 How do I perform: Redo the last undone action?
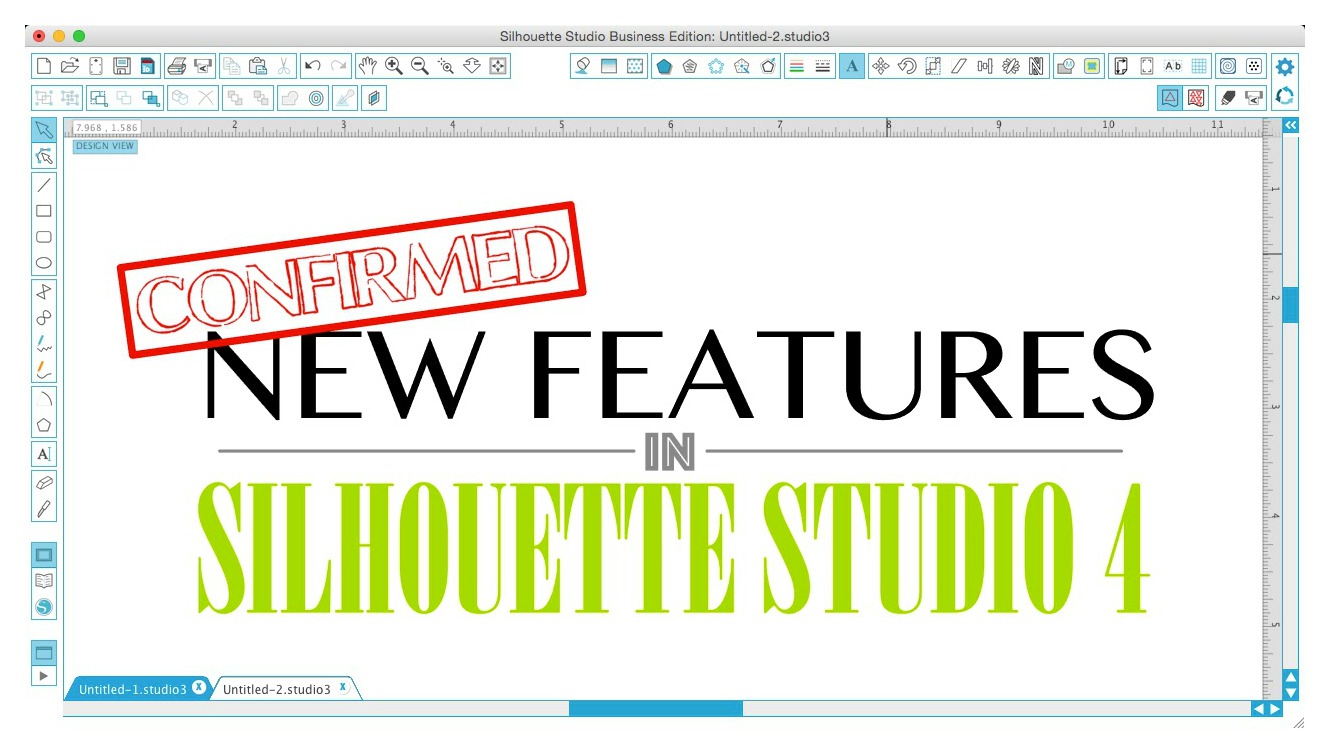pos(339,66)
